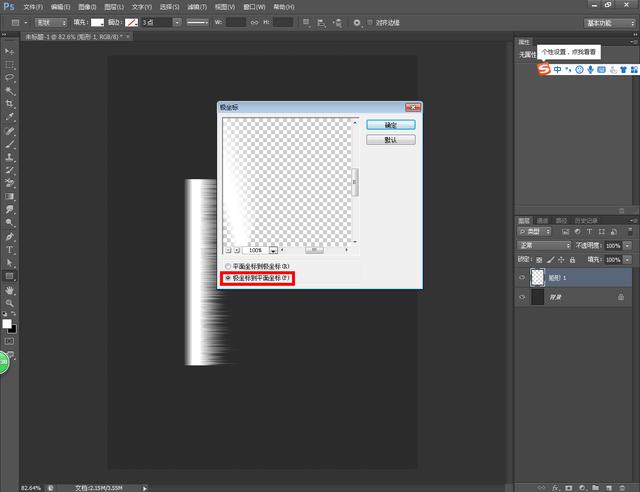
Task: Open the 基本功能 workspace dropdown
Action: point(608,21)
